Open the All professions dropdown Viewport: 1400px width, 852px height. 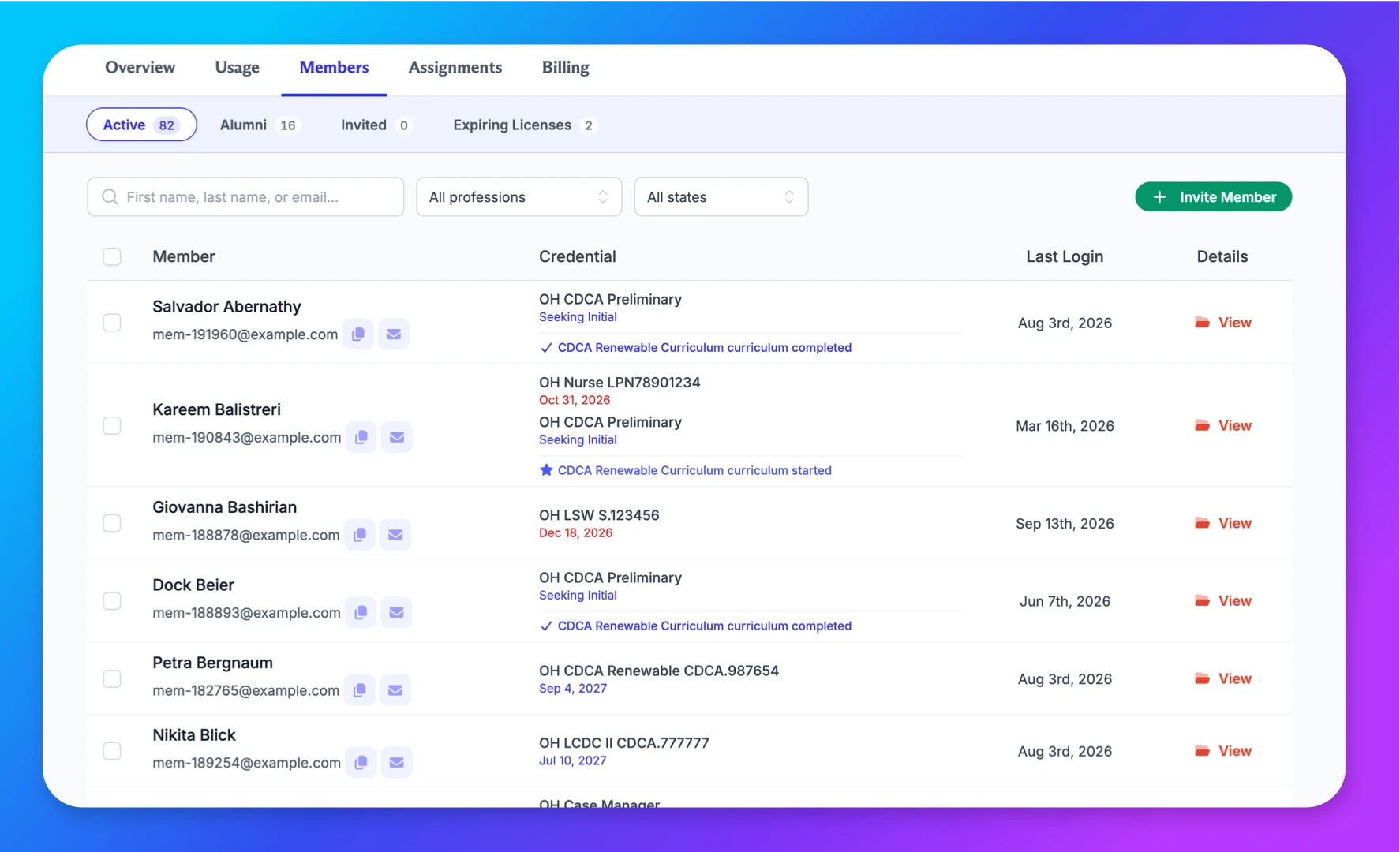(x=519, y=197)
